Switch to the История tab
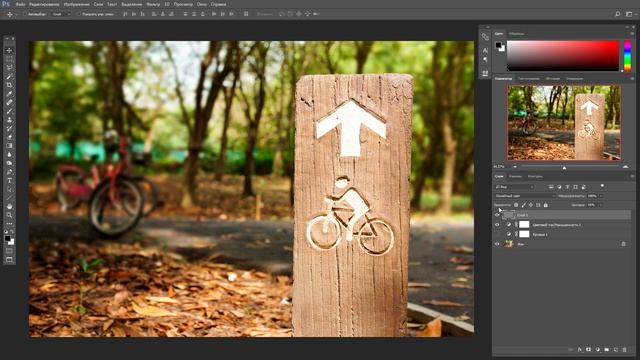This screenshot has width=640, height=360. click(x=553, y=78)
